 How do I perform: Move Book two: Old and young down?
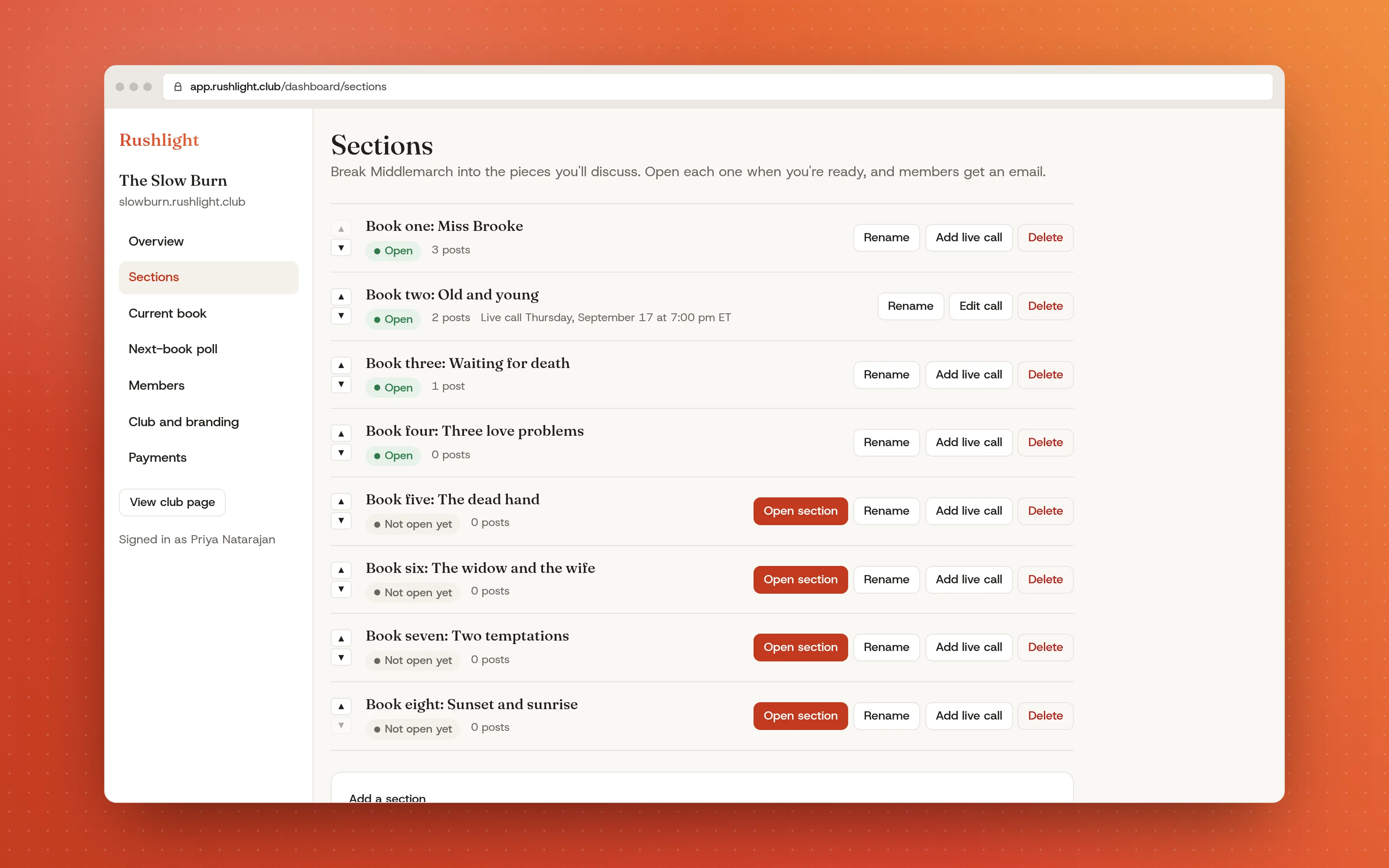coord(341,316)
